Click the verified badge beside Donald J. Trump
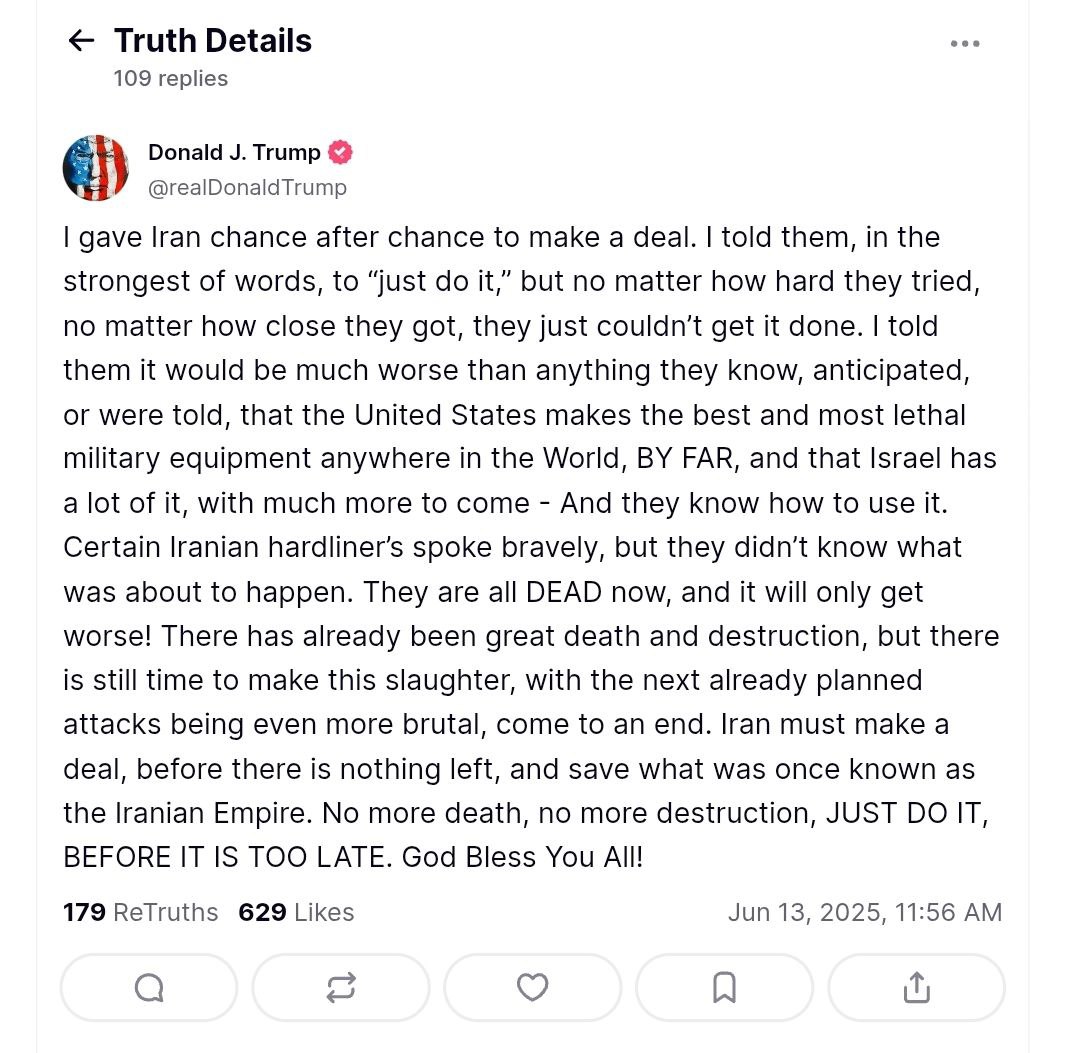The width and height of the screenshot is (1080, 1053). pos(341,153)
